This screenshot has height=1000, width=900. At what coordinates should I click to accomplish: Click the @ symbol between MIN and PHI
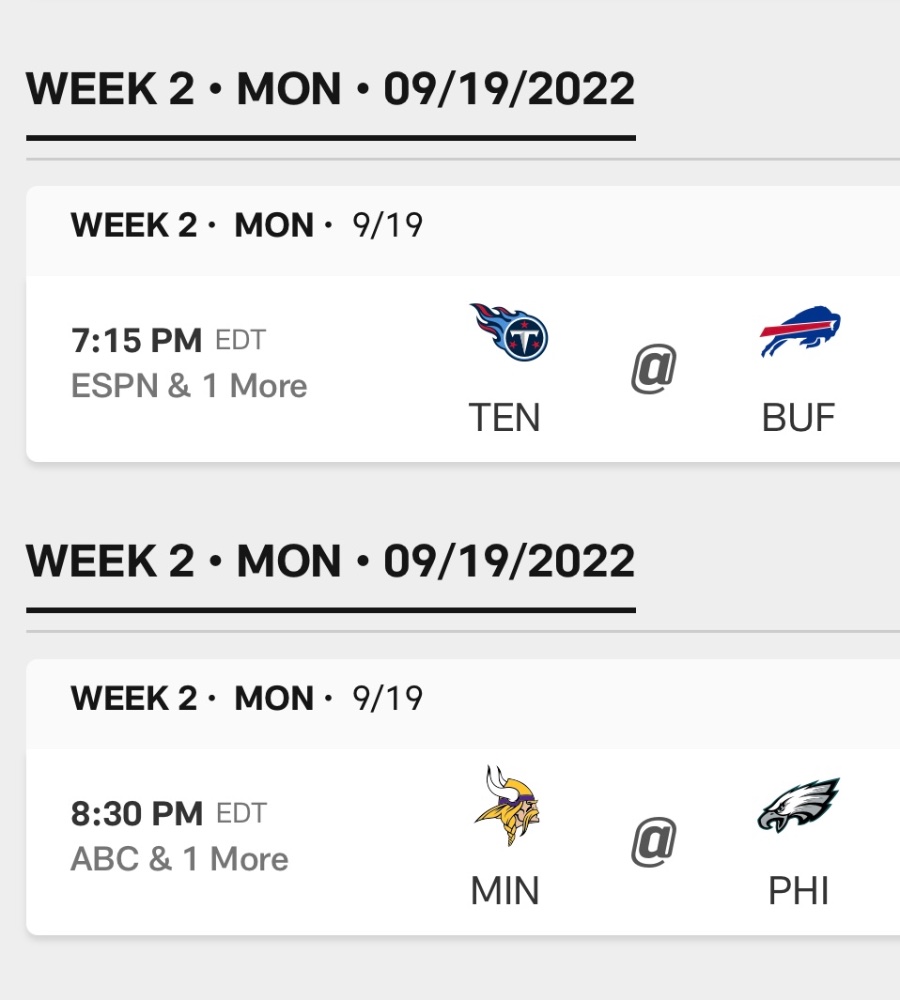coord(653,842)
